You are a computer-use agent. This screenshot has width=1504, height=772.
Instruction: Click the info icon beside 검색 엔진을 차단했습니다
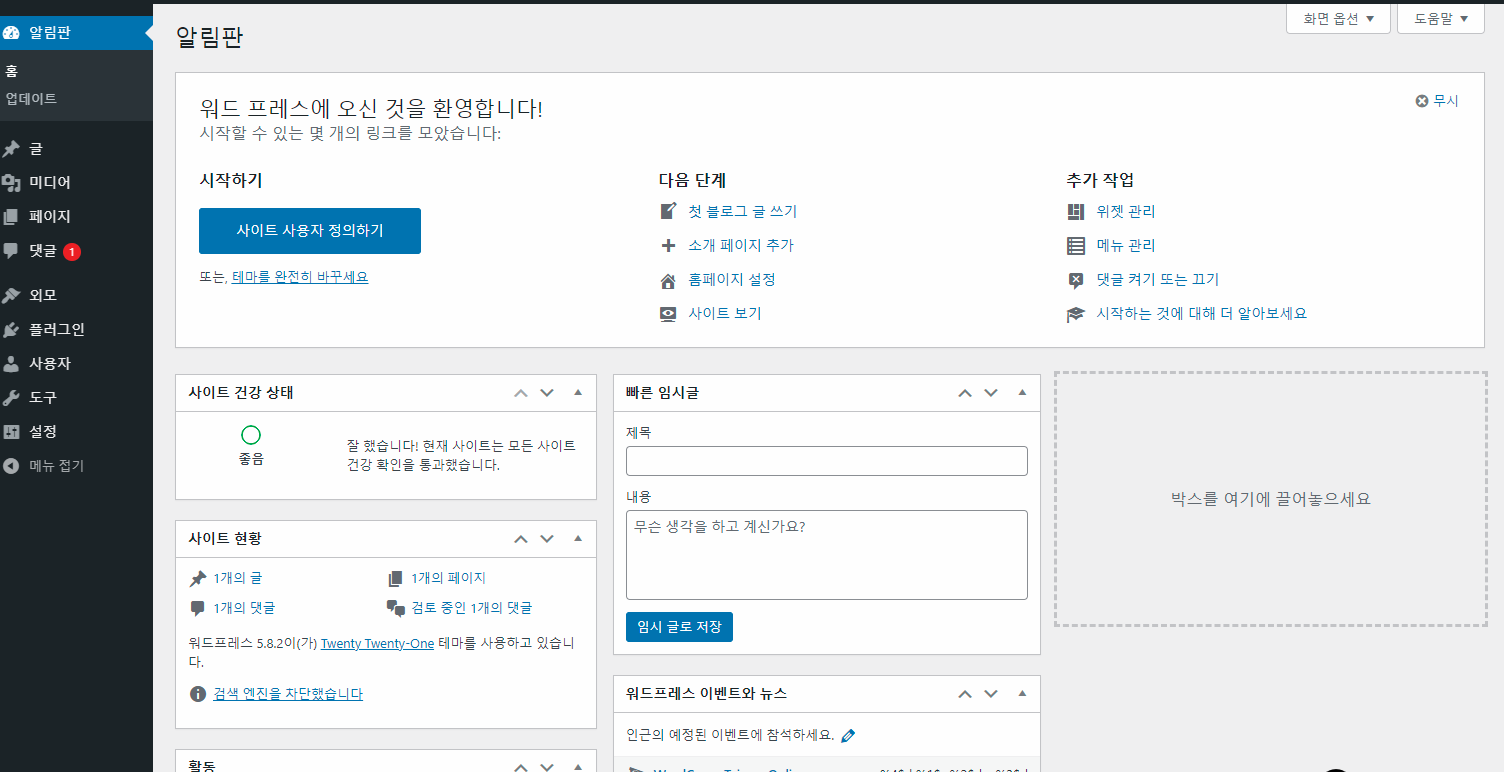pos(198,694)
